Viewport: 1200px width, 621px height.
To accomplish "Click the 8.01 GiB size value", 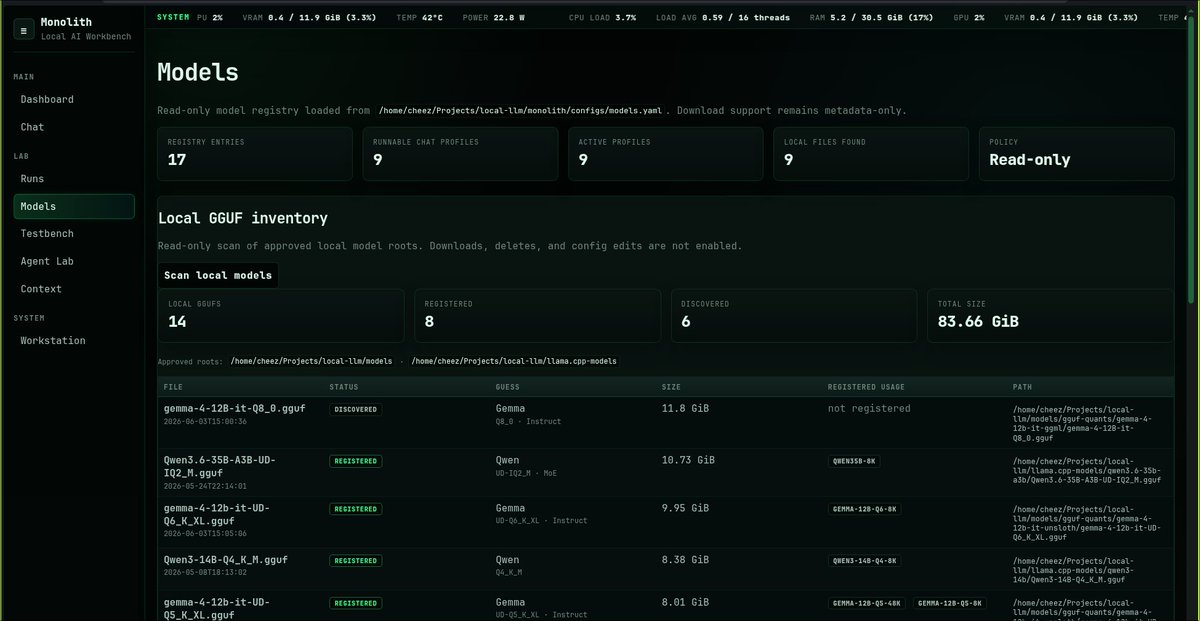I will click(685, 602).
